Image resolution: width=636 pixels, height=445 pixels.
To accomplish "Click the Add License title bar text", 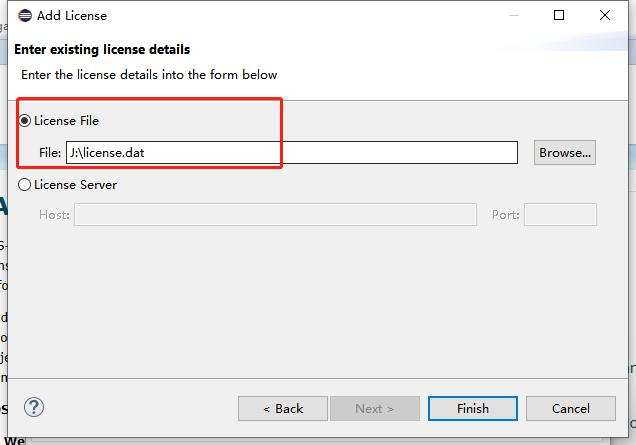I will pos(72,16).
